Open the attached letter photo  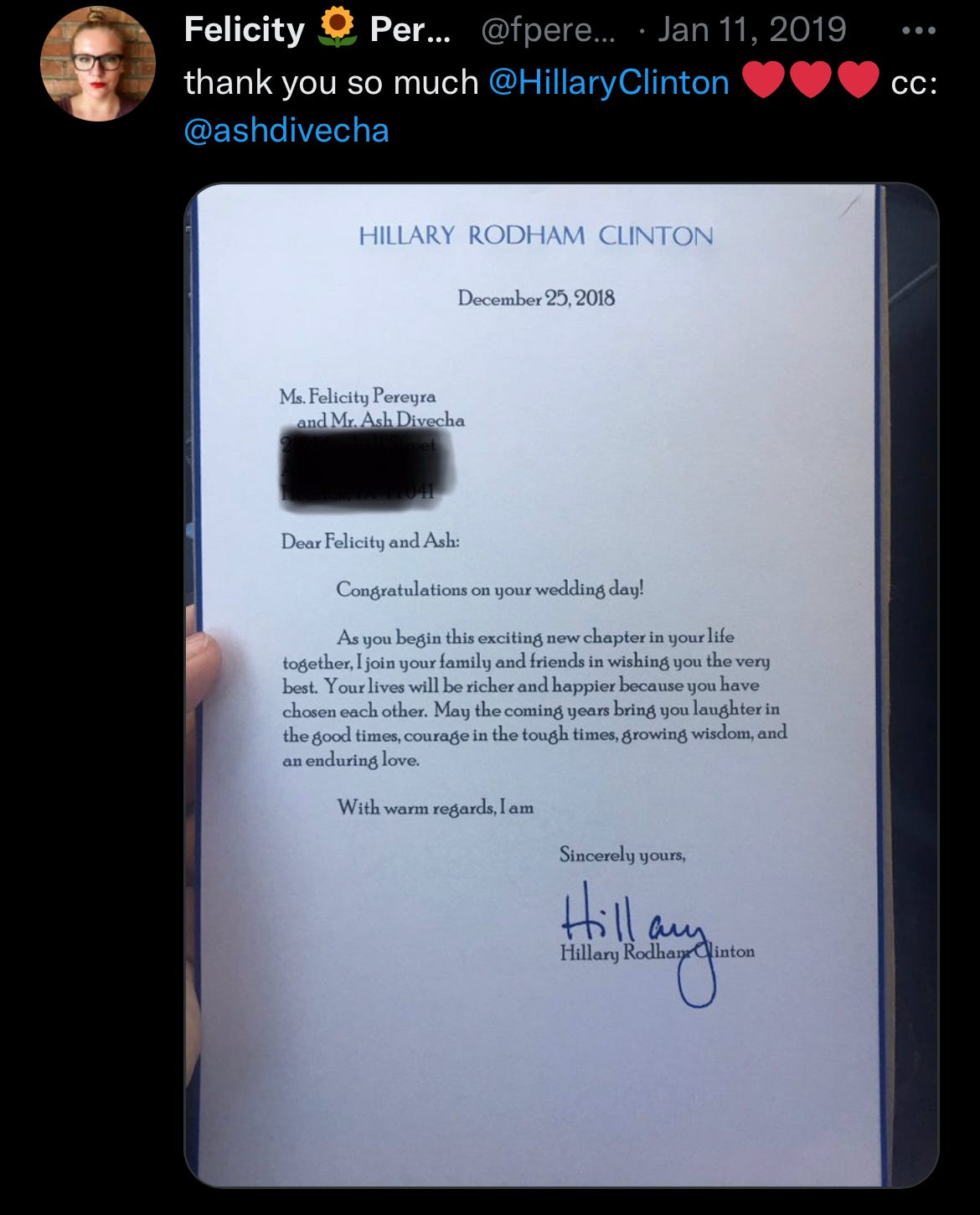[x=561, y=685]
